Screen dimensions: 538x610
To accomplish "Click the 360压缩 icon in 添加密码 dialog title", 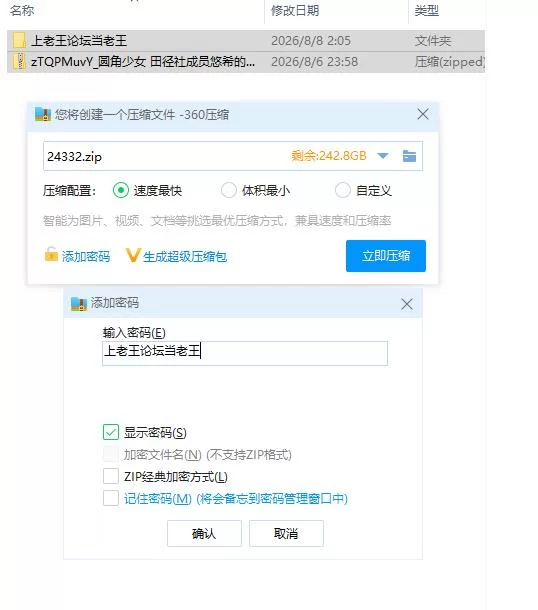I will (79, 303).
